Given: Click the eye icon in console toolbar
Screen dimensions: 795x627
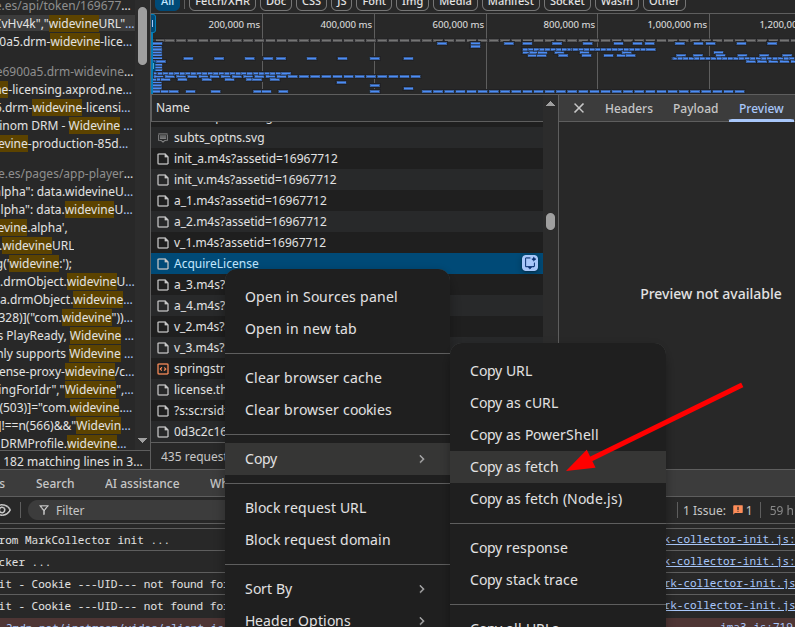Looking at the screenshot, I should (5, 510).
